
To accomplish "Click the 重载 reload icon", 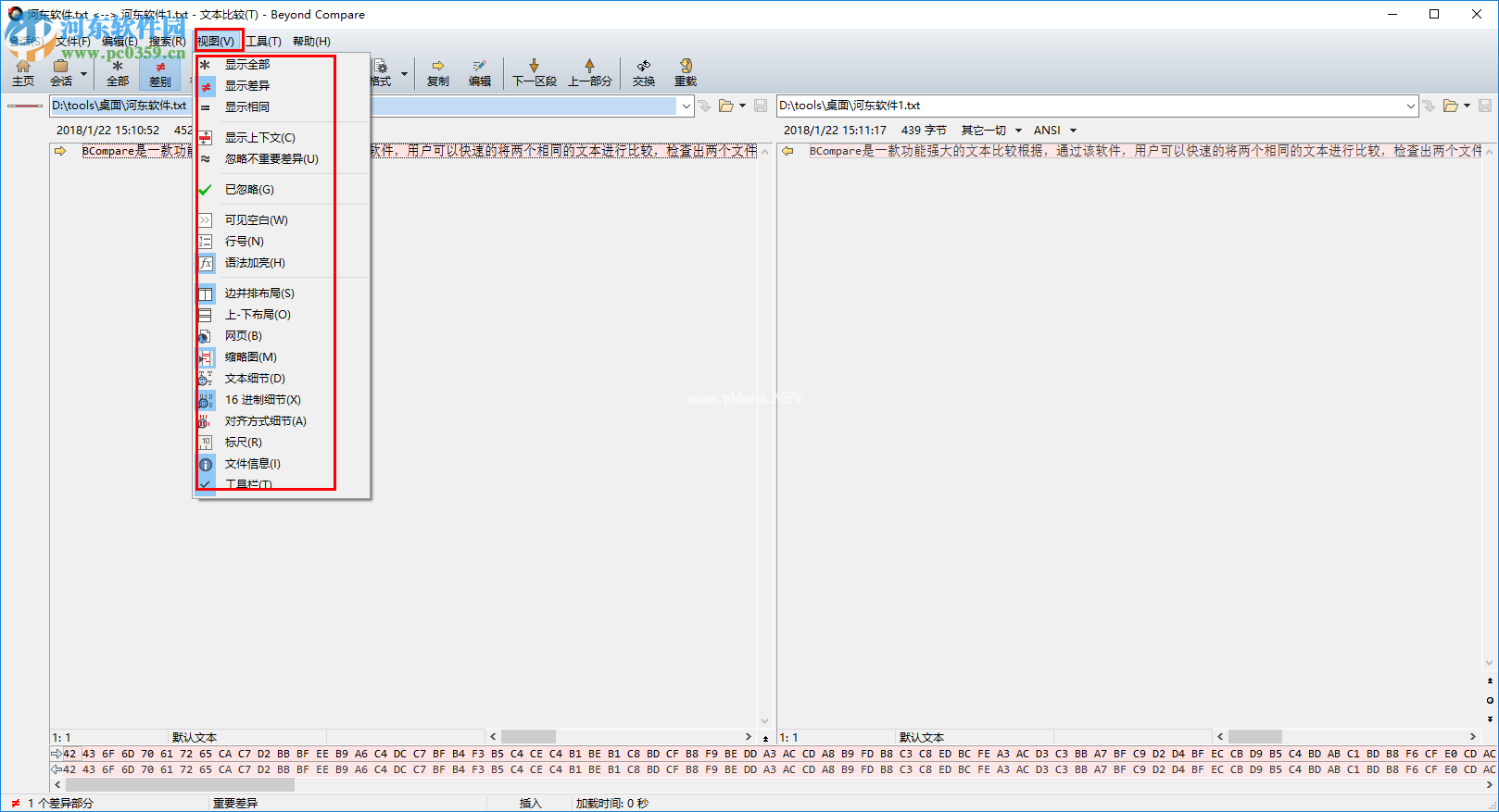I will (686, 73).
